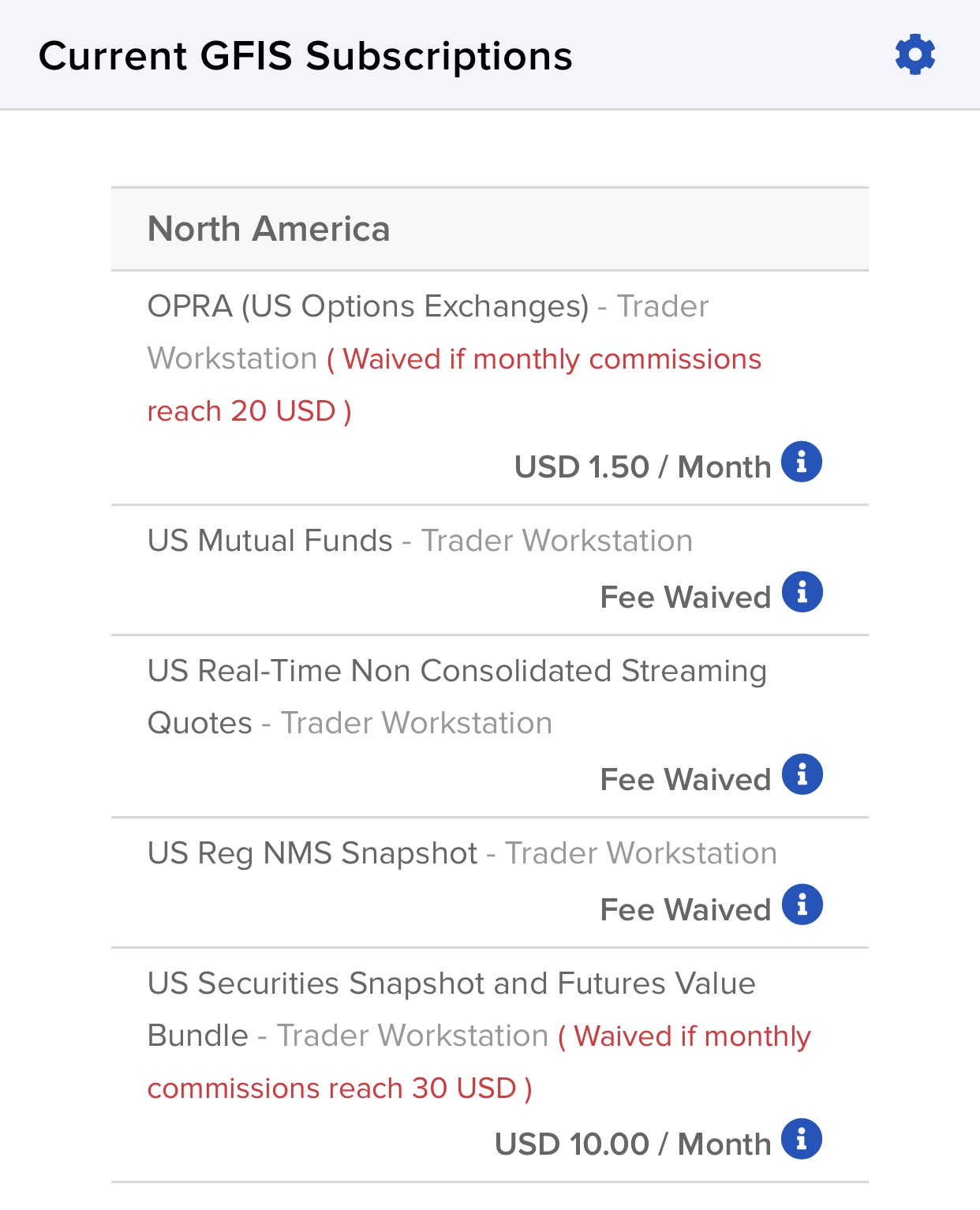Show info for Futures Value Bundle
980x1210 pixels.
coord(802,1139)
